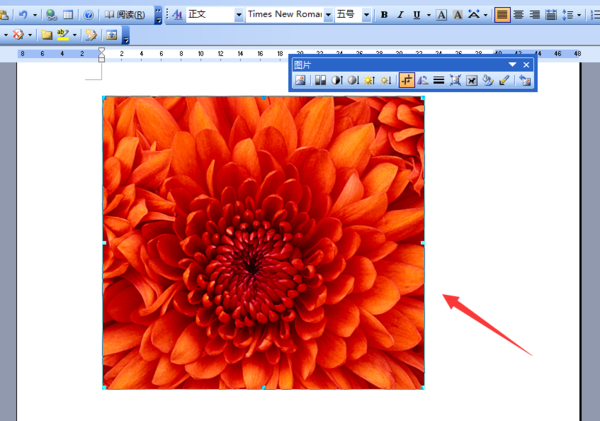Click the Insert Hyperlink globe icon
Viewport: 600px width, 421px height.
coord(51,15)
